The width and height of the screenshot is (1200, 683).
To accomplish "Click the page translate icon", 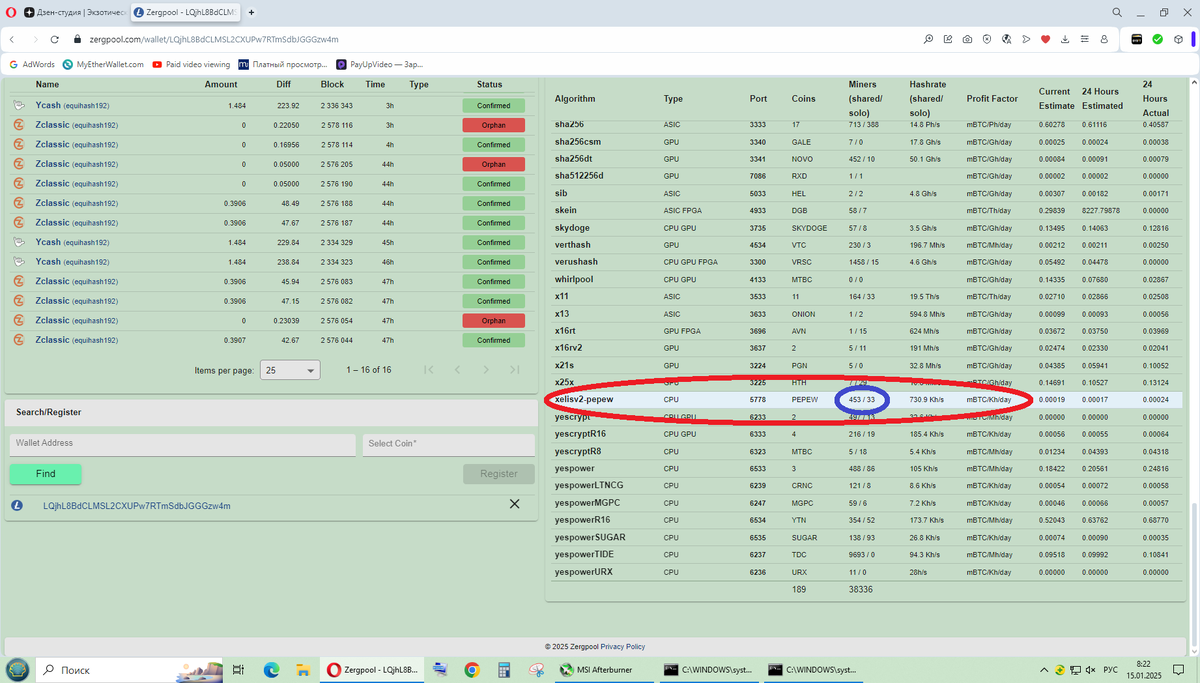I will click(x=1006, y=39).
